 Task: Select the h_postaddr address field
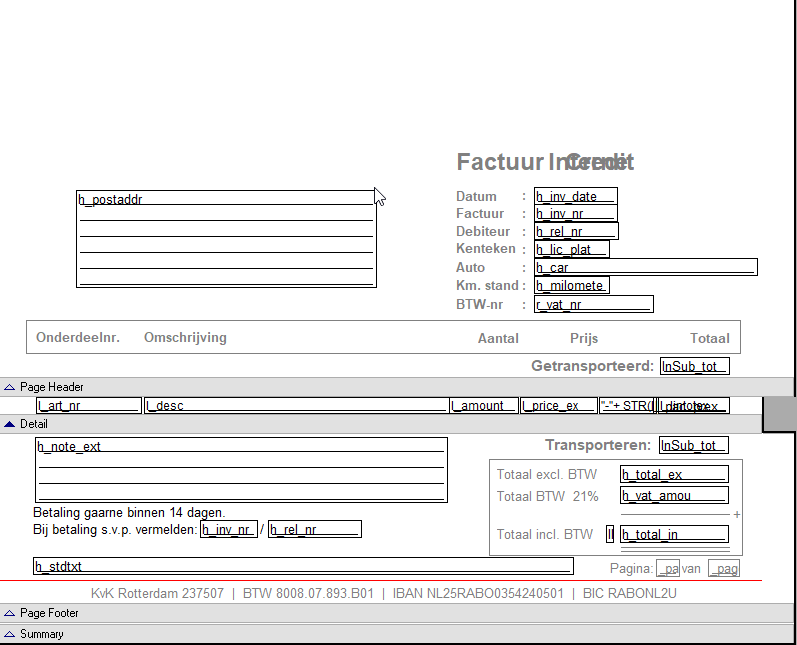[226, 239]
